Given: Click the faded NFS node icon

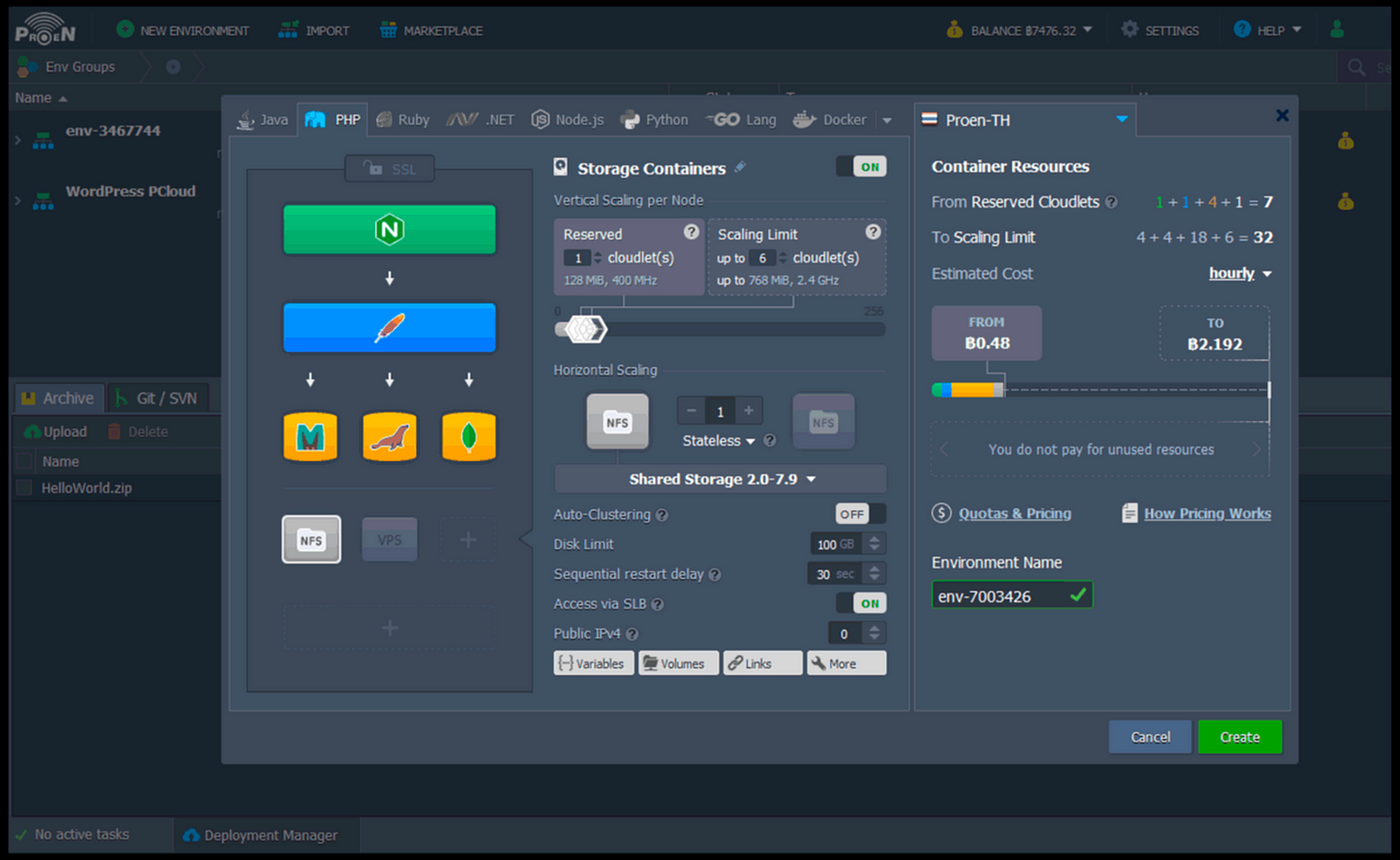Looking at the screenshot, I should (823, 421).
